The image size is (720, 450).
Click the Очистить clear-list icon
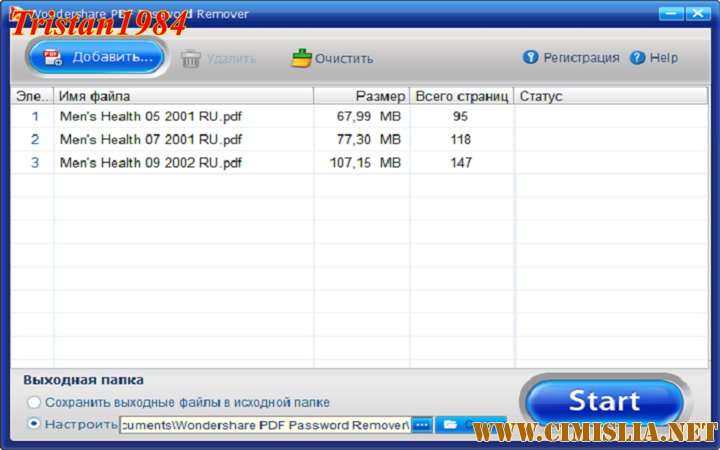click(x=301, y=58)
